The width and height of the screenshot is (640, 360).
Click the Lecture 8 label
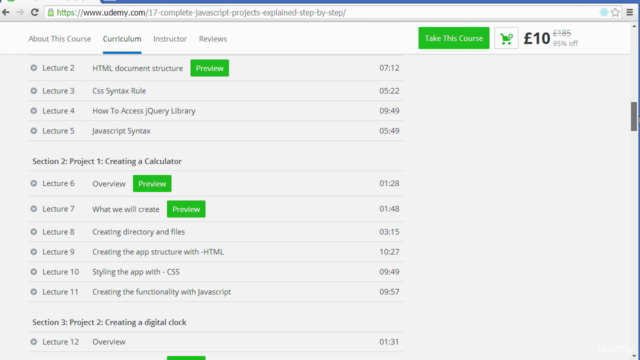pos(58,231)
